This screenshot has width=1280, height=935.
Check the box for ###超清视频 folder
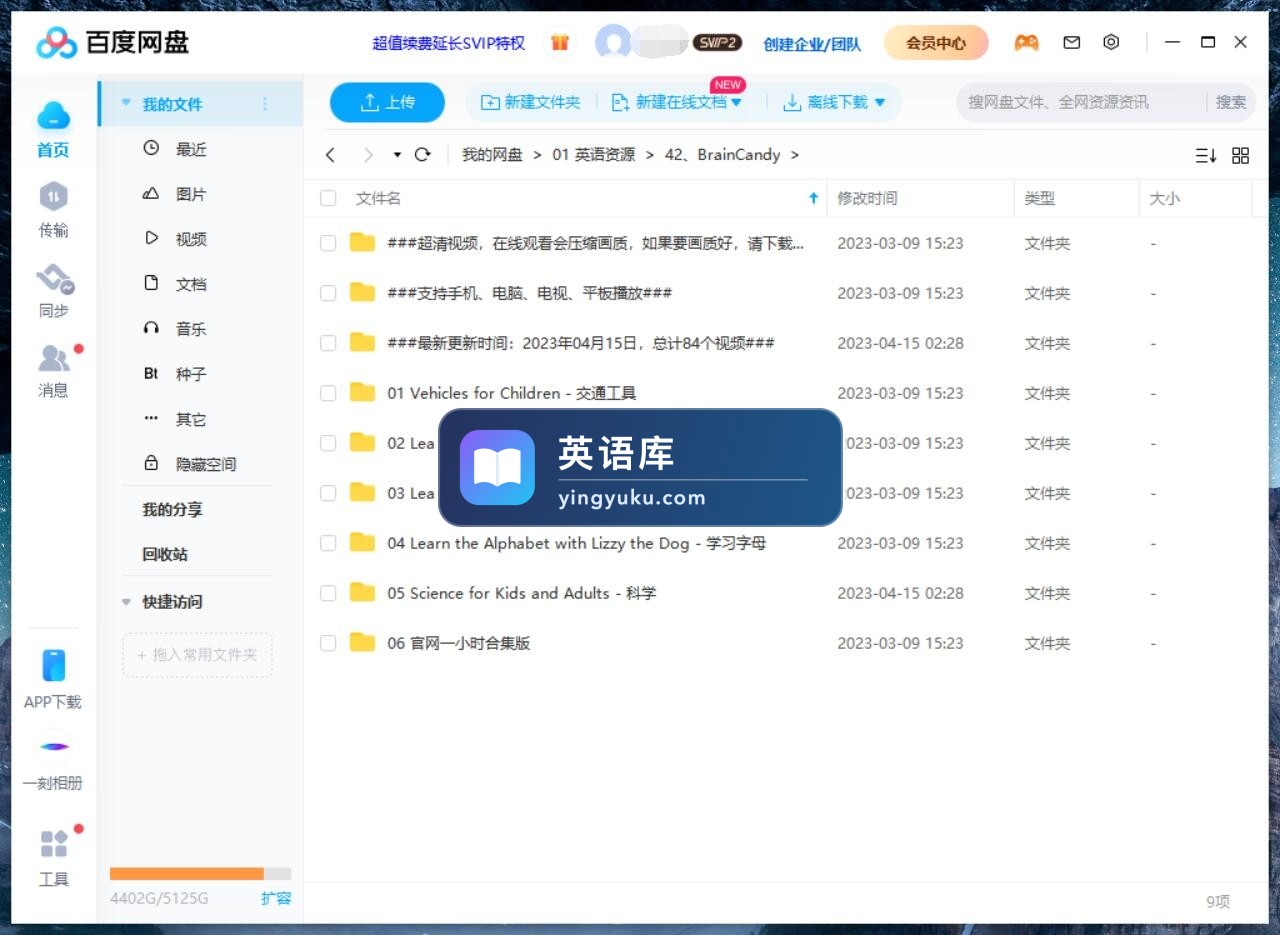pos(328,243)
